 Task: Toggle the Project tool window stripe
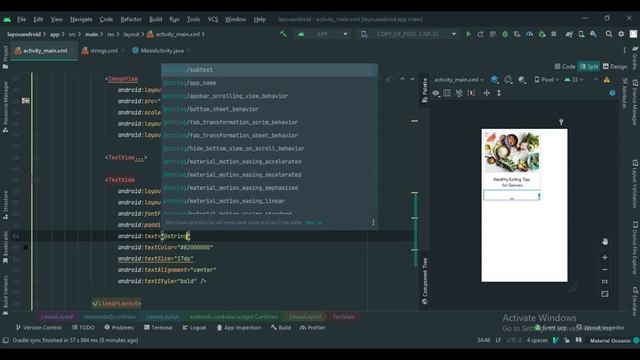(5, 57)
